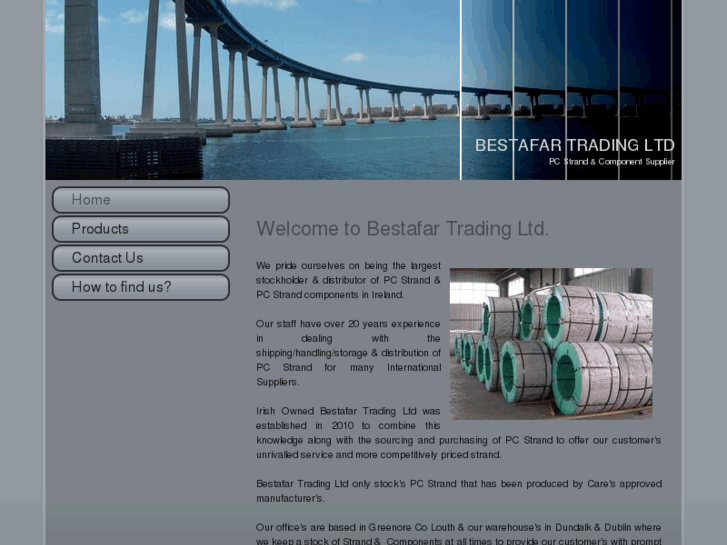
Task: Click the 'BESTAFAR TRADING LTD' banner title
Action: pos(574,145)
